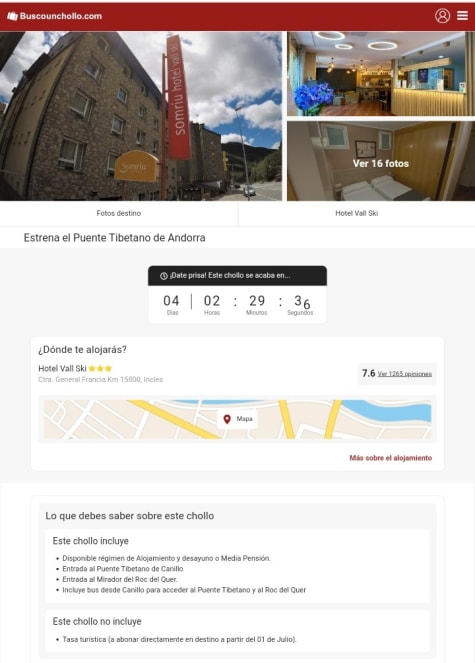
Task: Open the hamburger menu
Action: [x=463, y=16]
